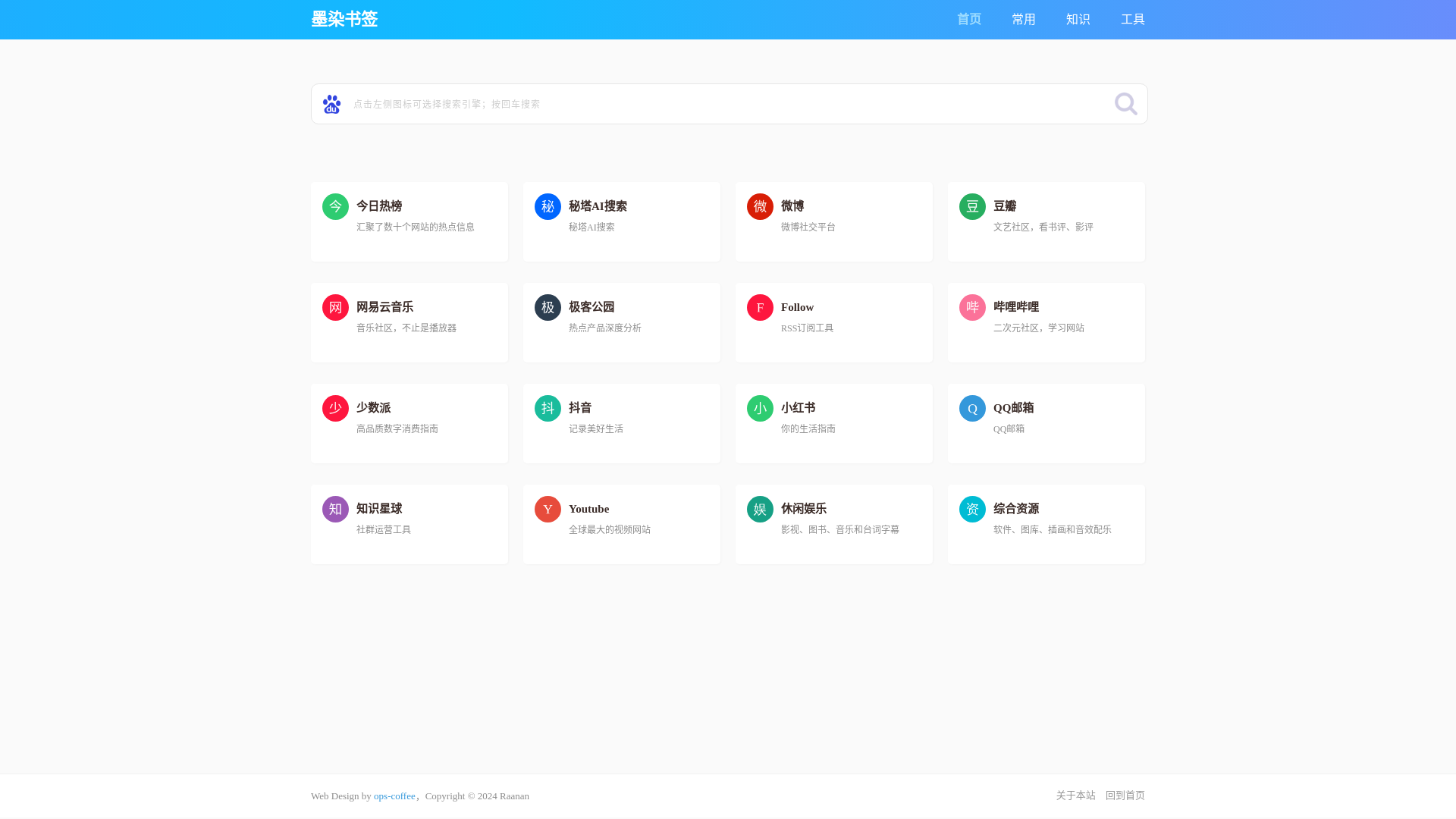1456x819 pixels.
Task: Click the green 豆 circle icon
Action: coord(972,206)
